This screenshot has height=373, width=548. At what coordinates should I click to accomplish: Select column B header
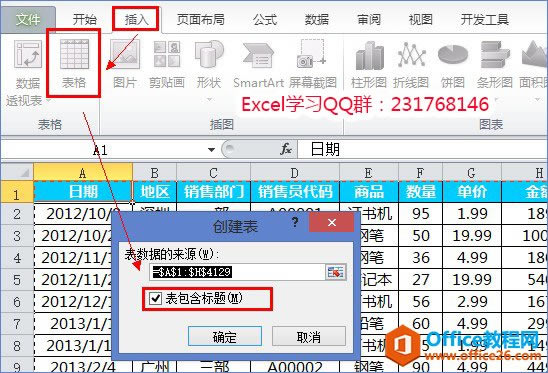[x=154, y=172]
